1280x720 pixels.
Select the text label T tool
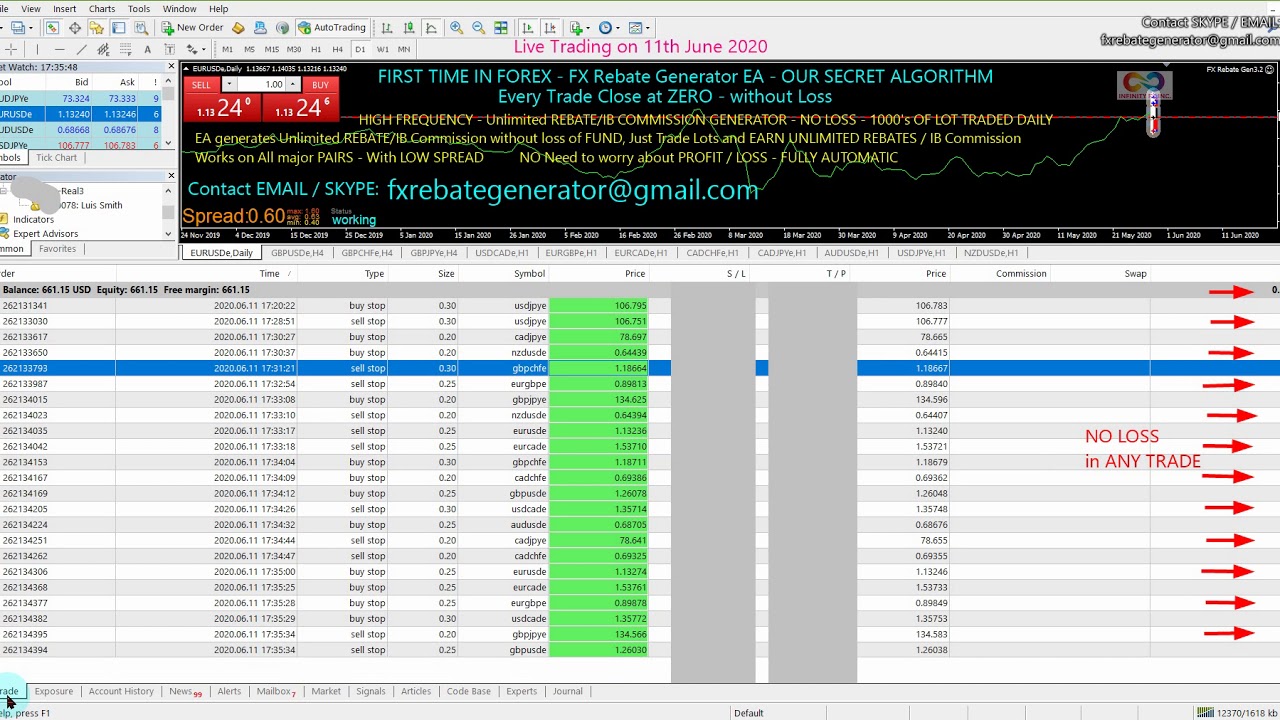169,49
